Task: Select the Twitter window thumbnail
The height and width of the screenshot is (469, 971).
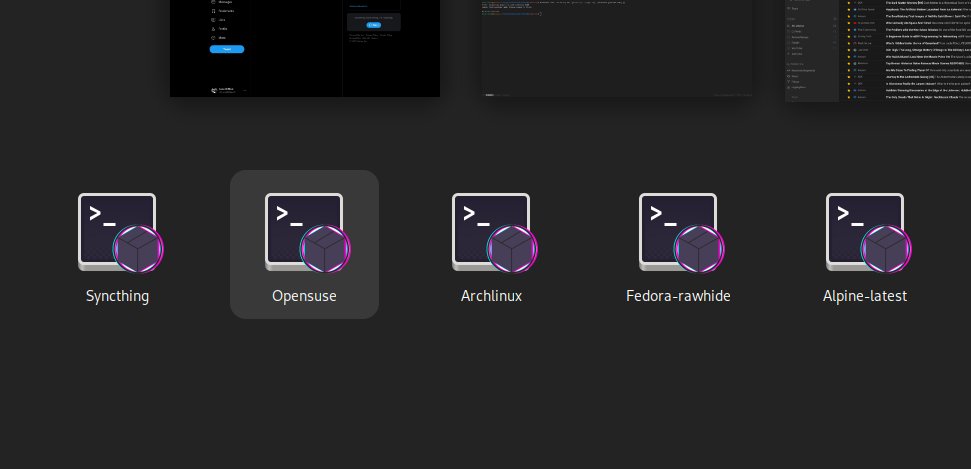Action: pyautogui.click(x=305, y=48)
